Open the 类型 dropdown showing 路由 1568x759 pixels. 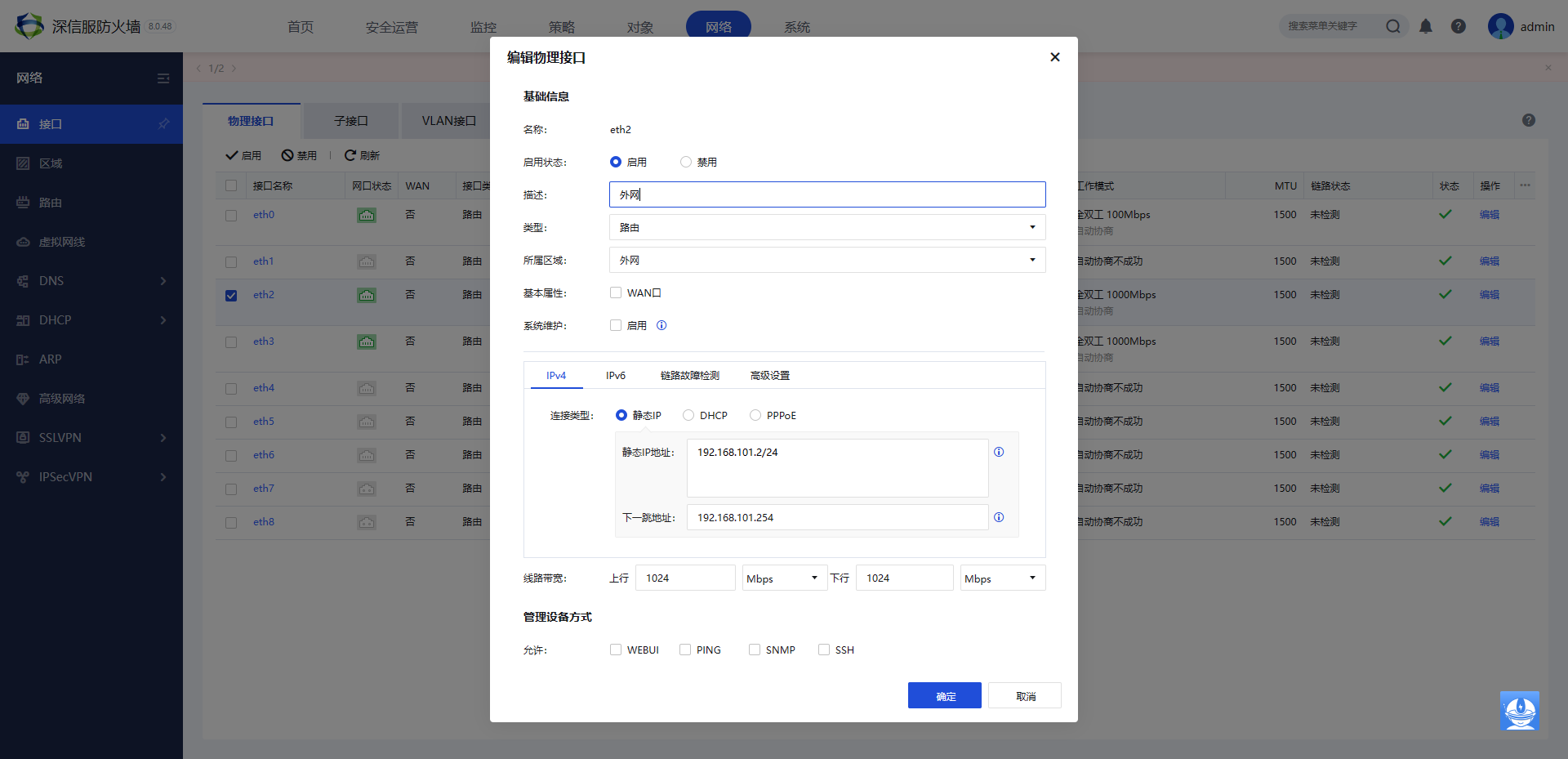click(x=827, y=227)
